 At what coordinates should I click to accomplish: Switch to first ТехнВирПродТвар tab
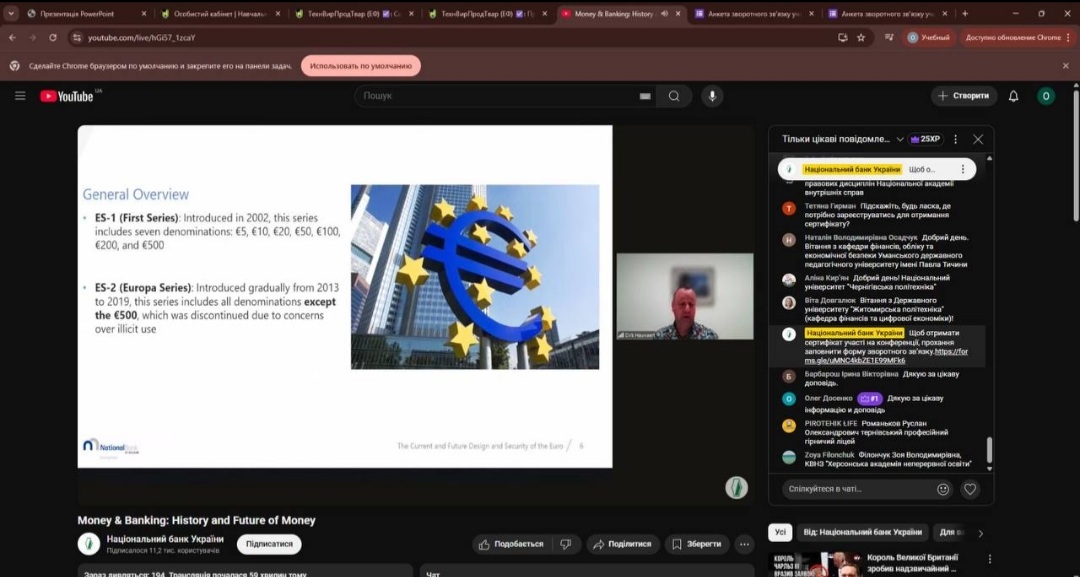pos(355,14)
